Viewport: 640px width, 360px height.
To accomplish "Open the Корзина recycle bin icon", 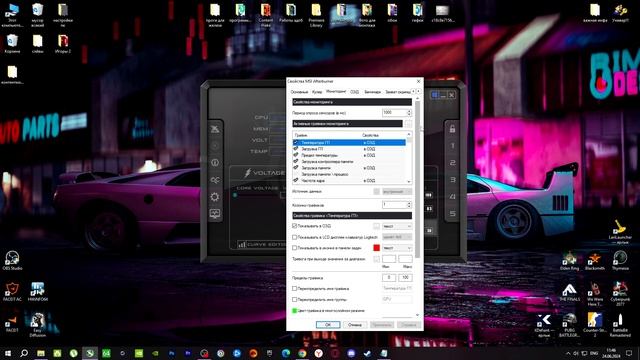I will [x=12, y=44].
